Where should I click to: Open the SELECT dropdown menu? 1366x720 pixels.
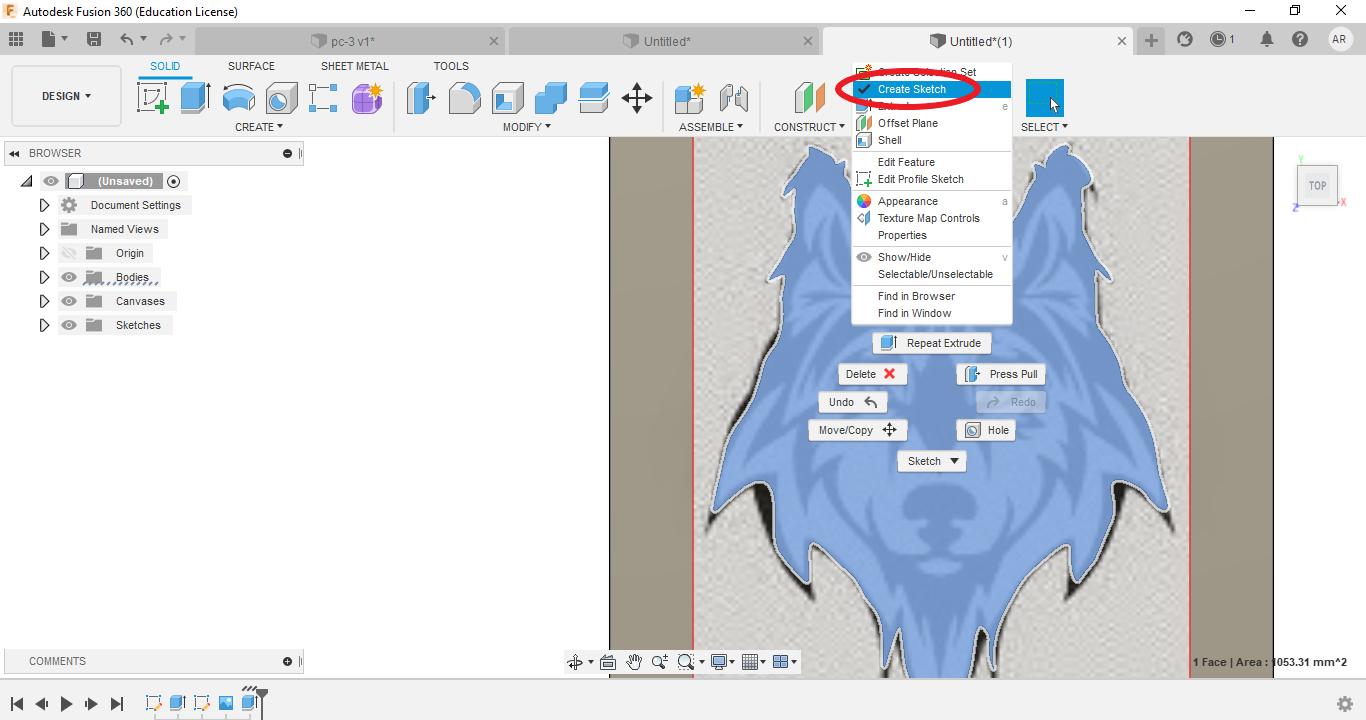(x=1044, y=127)
